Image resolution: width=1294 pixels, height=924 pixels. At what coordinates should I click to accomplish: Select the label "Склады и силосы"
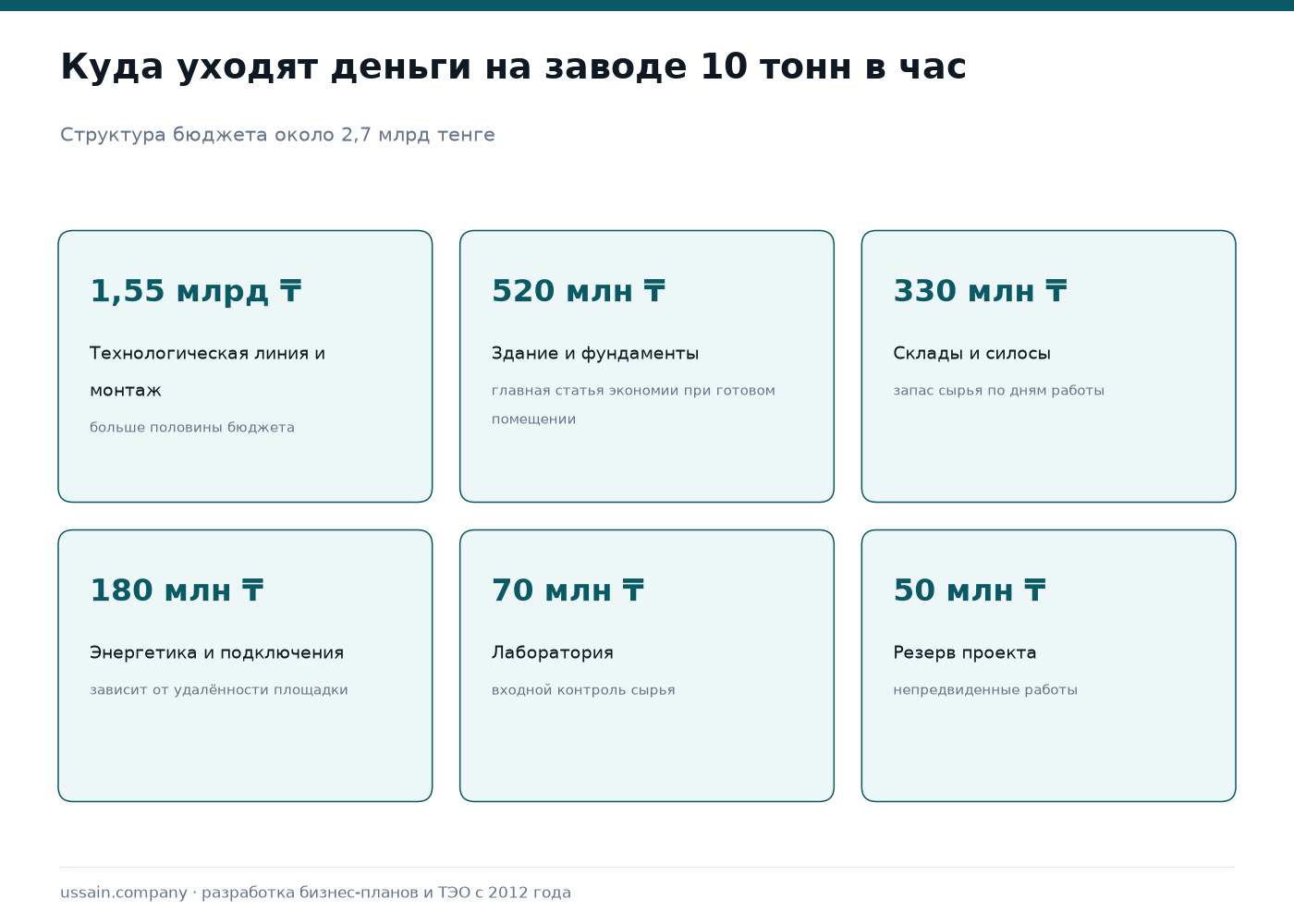(972, 353)
